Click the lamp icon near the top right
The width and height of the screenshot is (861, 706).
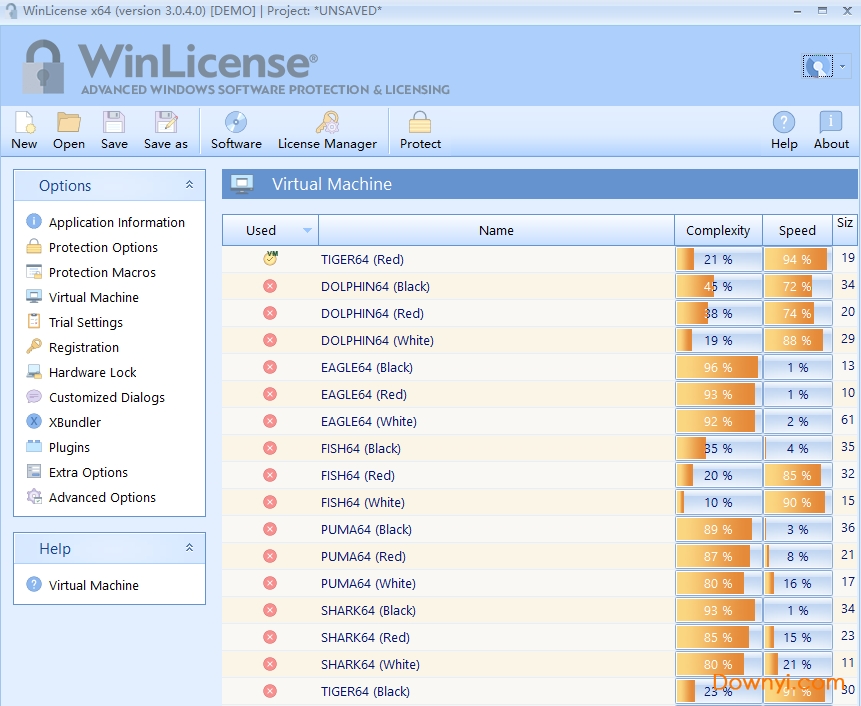(x=816, y=66)
